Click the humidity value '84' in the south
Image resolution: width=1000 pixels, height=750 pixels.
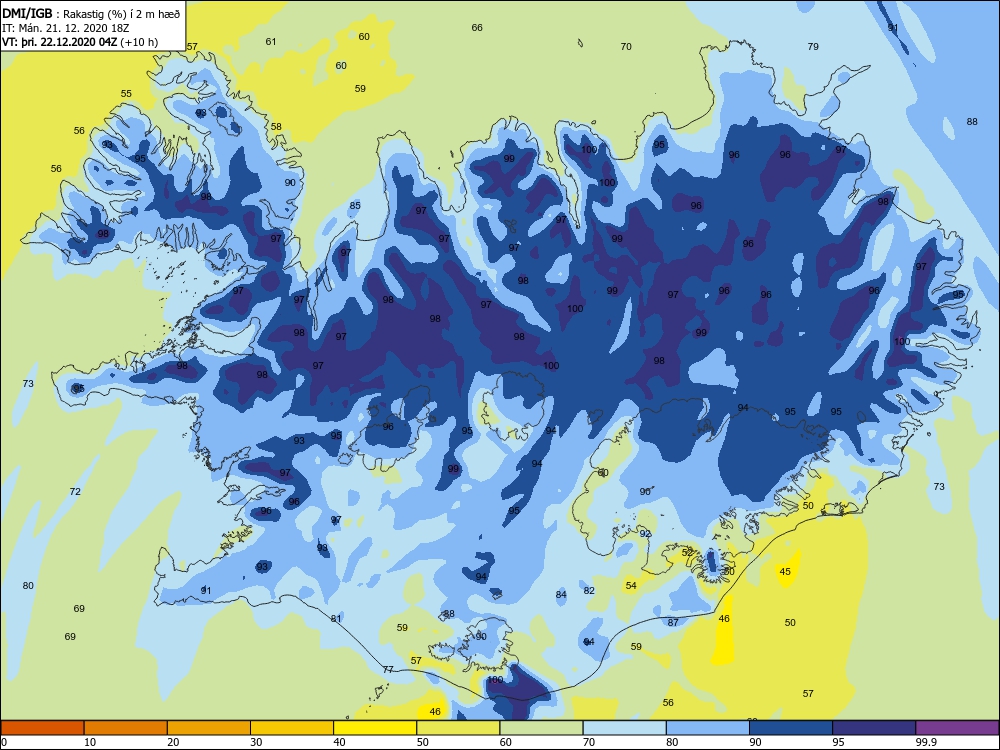(561, 594)
